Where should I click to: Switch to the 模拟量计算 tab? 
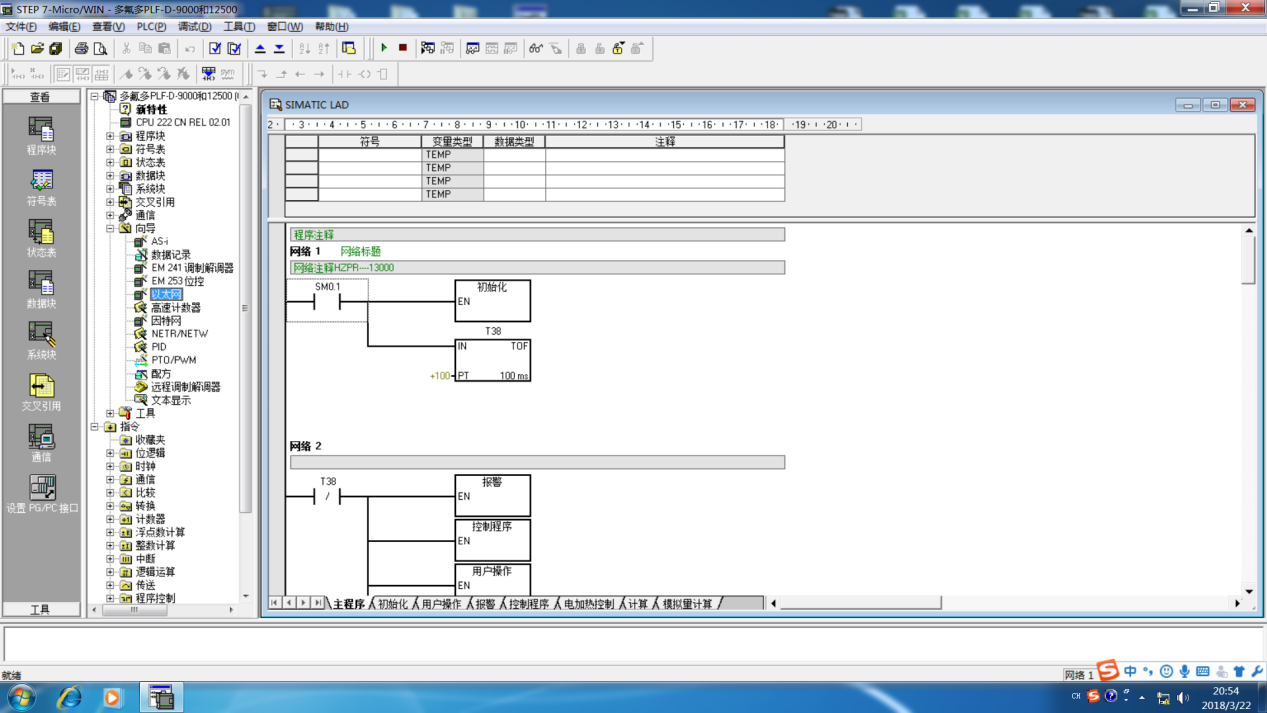click(x=688, y=604)
